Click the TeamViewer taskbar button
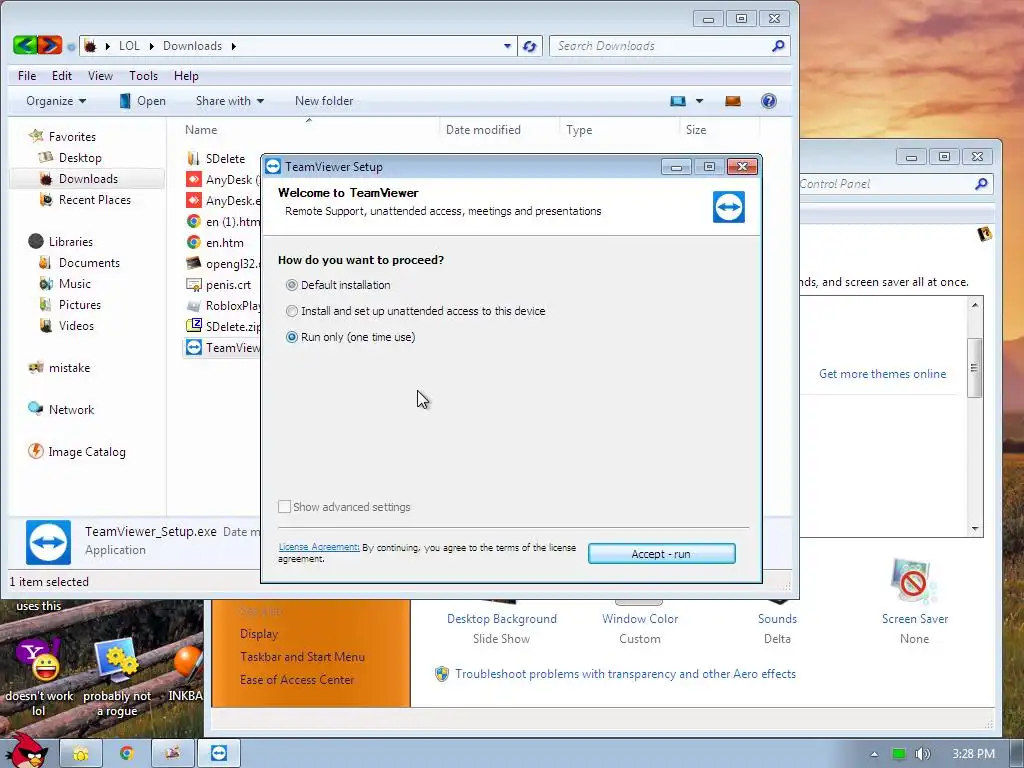Screen dimensions: 1024x768 [x=219, y=754]
